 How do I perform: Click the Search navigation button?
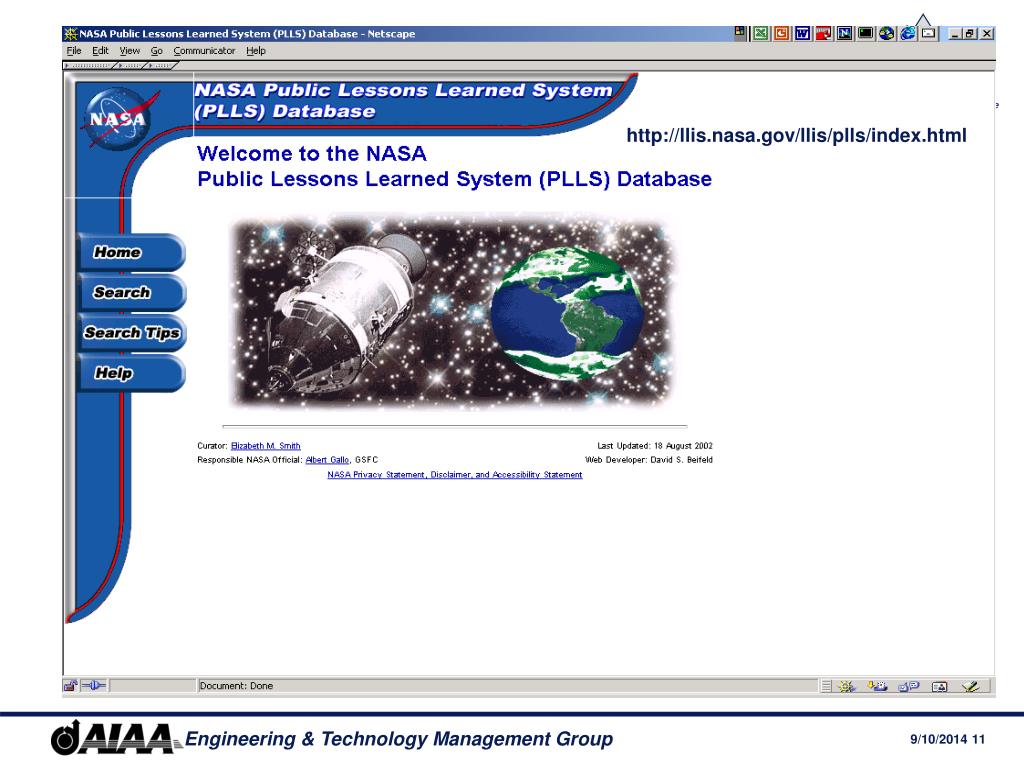point(131,293)
